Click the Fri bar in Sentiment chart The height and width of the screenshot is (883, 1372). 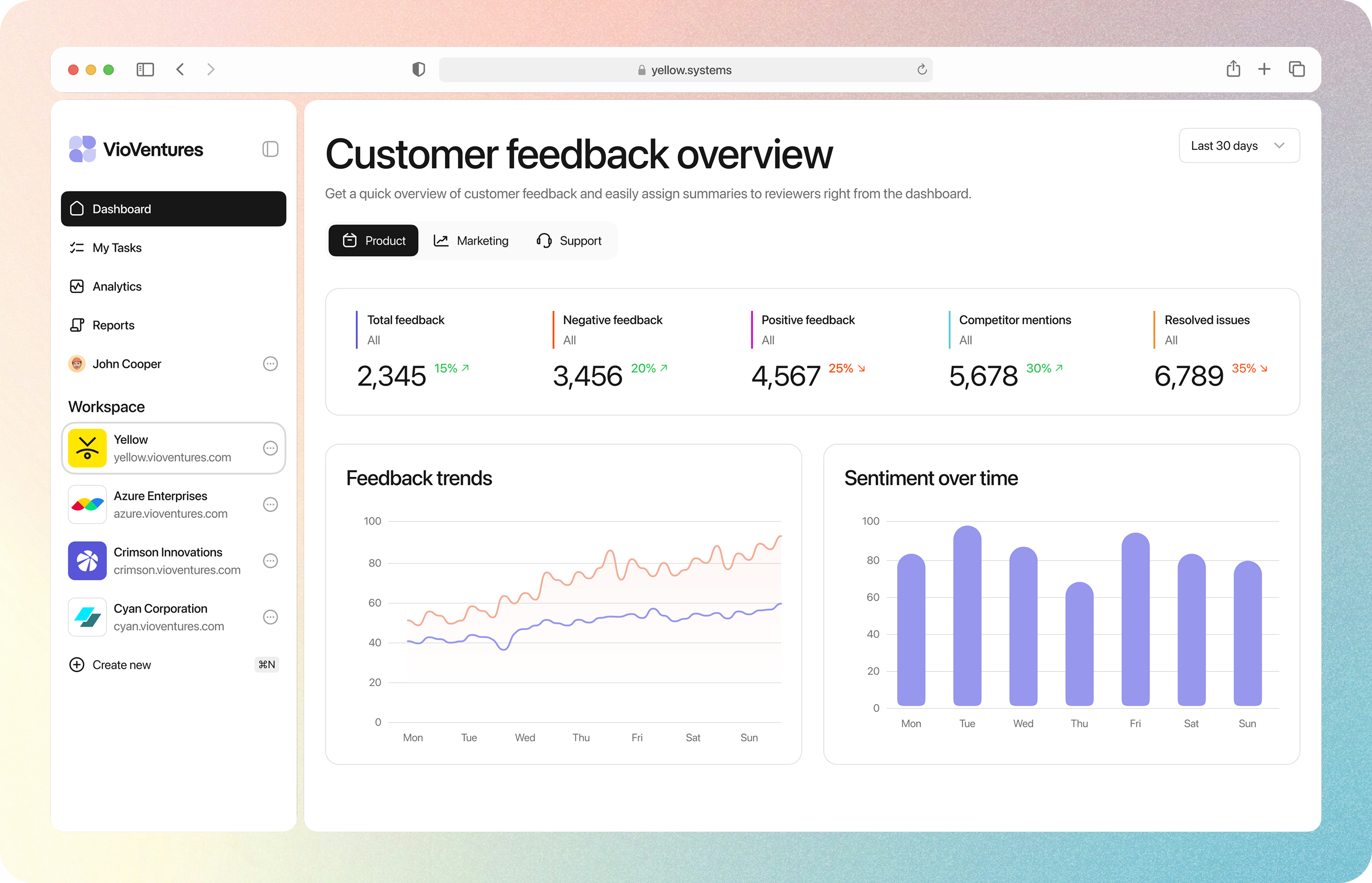[x=1135, y=619]
